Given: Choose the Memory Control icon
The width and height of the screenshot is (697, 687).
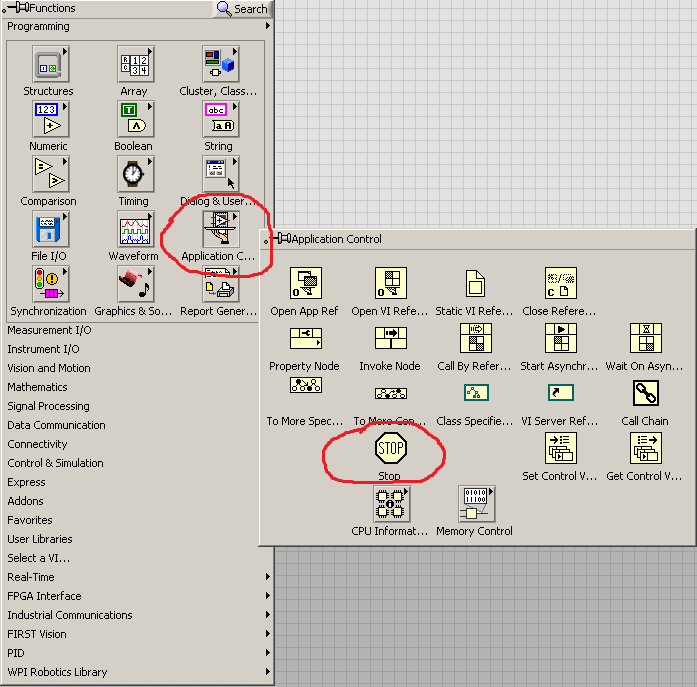Looking at the screenshot, I should click(475, 504).
